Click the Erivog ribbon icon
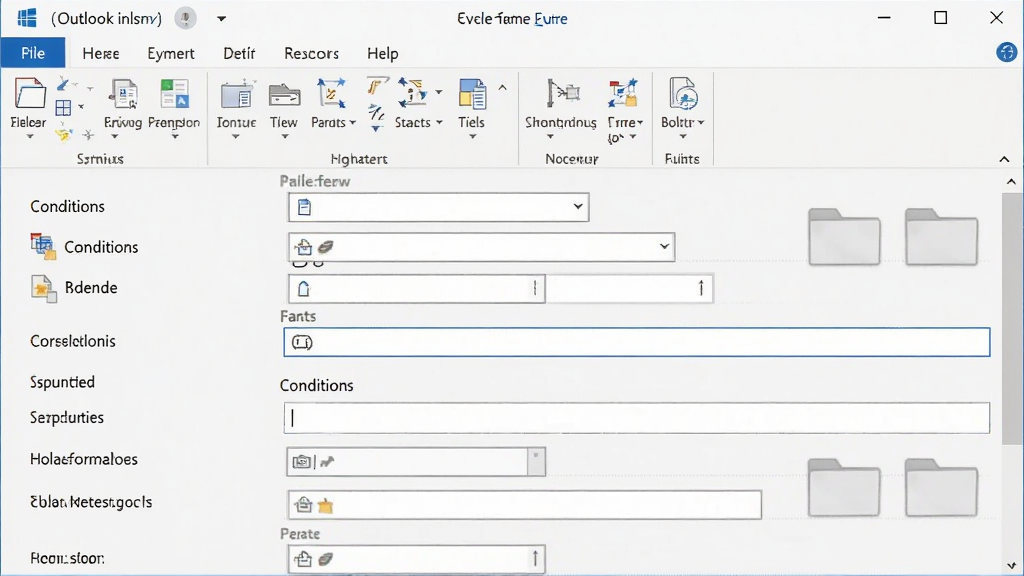 click(x=123, y=94)
